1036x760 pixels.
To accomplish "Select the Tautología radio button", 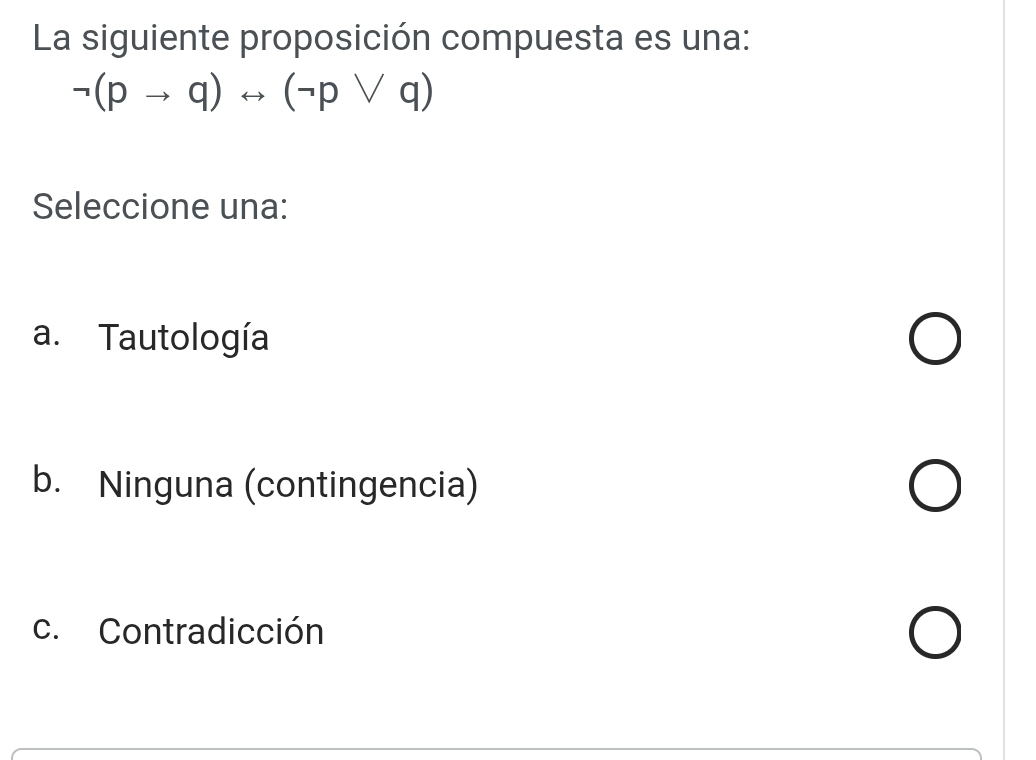I will pyautogui.click(x=935, y=338).
